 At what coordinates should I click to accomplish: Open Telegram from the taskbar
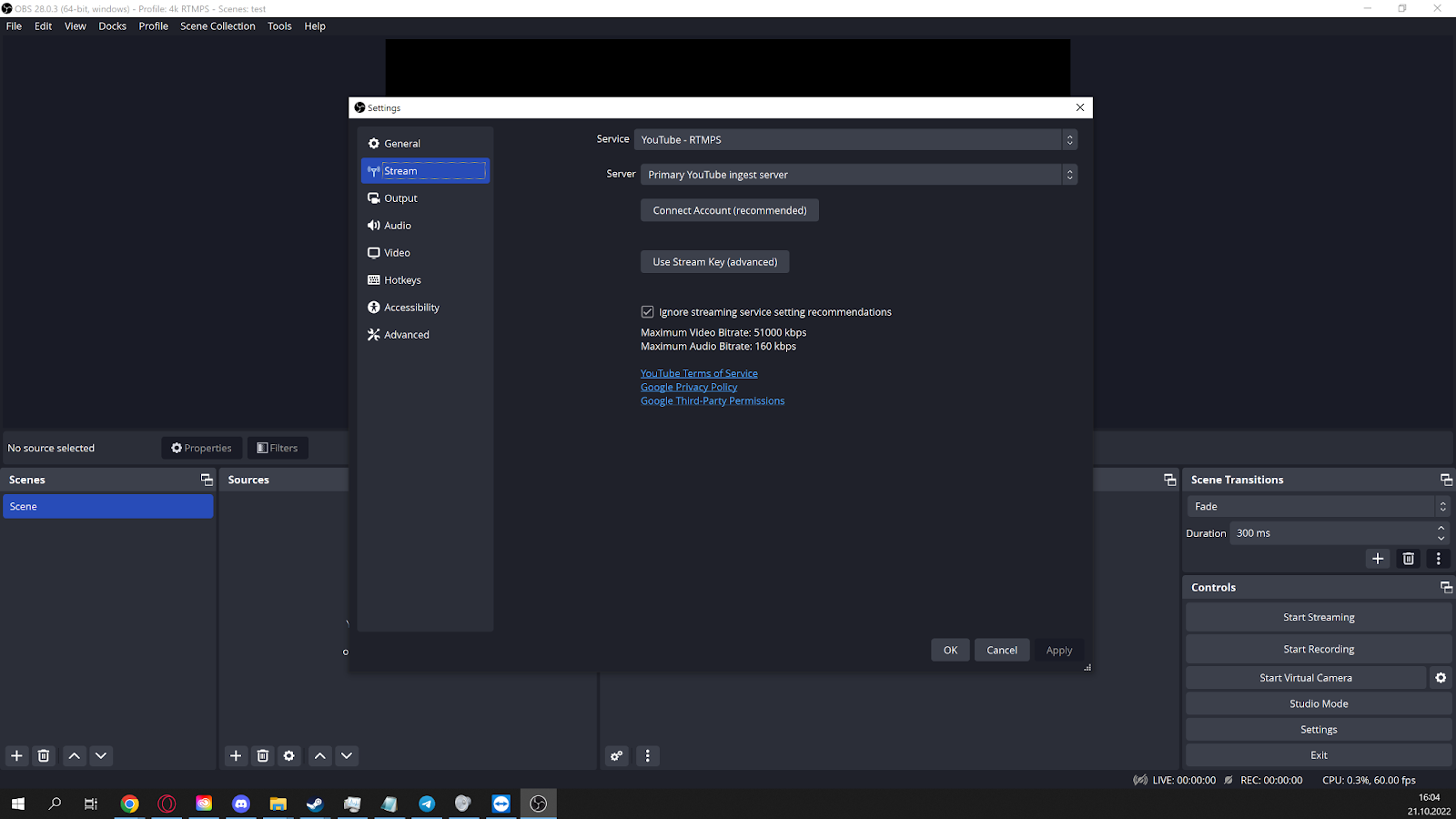[427, 804]
